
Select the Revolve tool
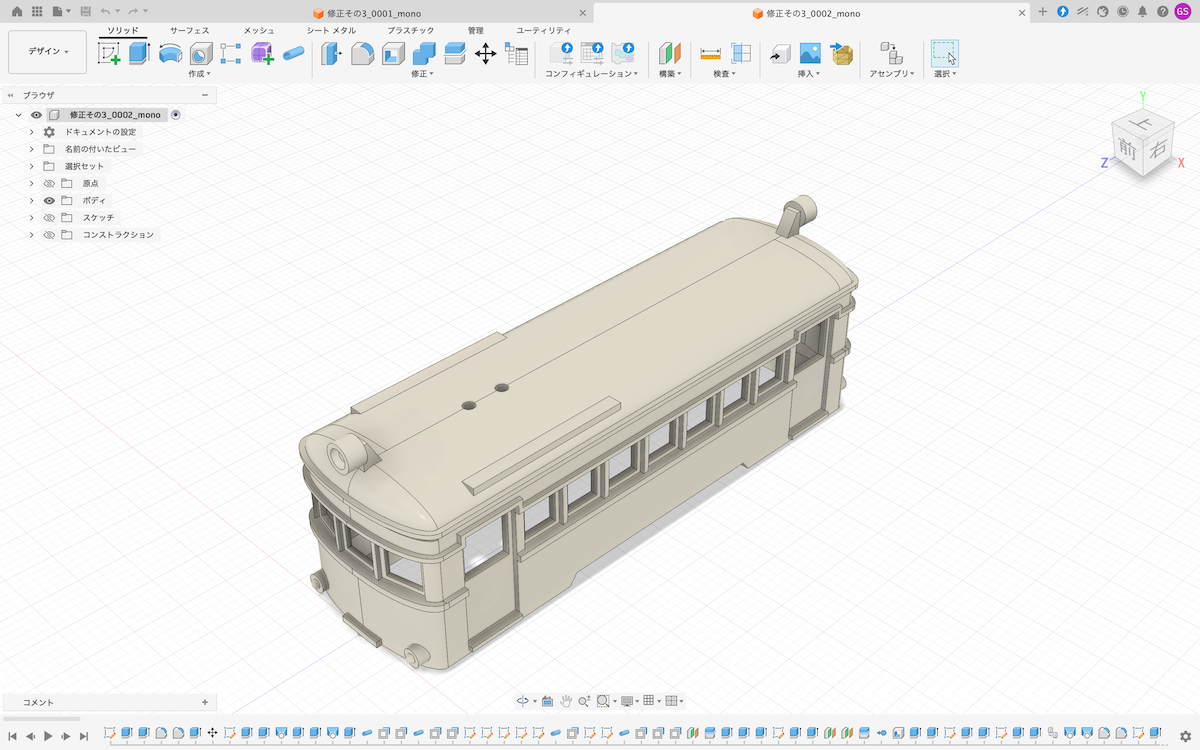point(170,54)
